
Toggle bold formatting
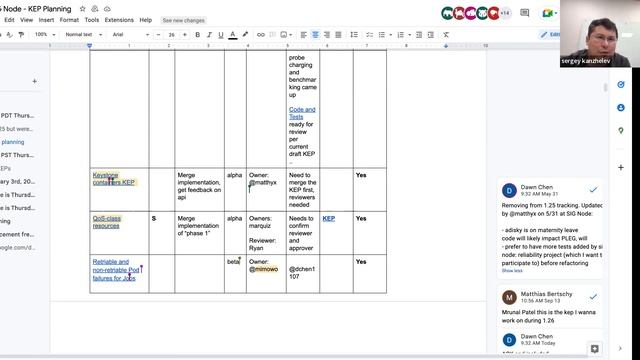click(x=198, y=35)
